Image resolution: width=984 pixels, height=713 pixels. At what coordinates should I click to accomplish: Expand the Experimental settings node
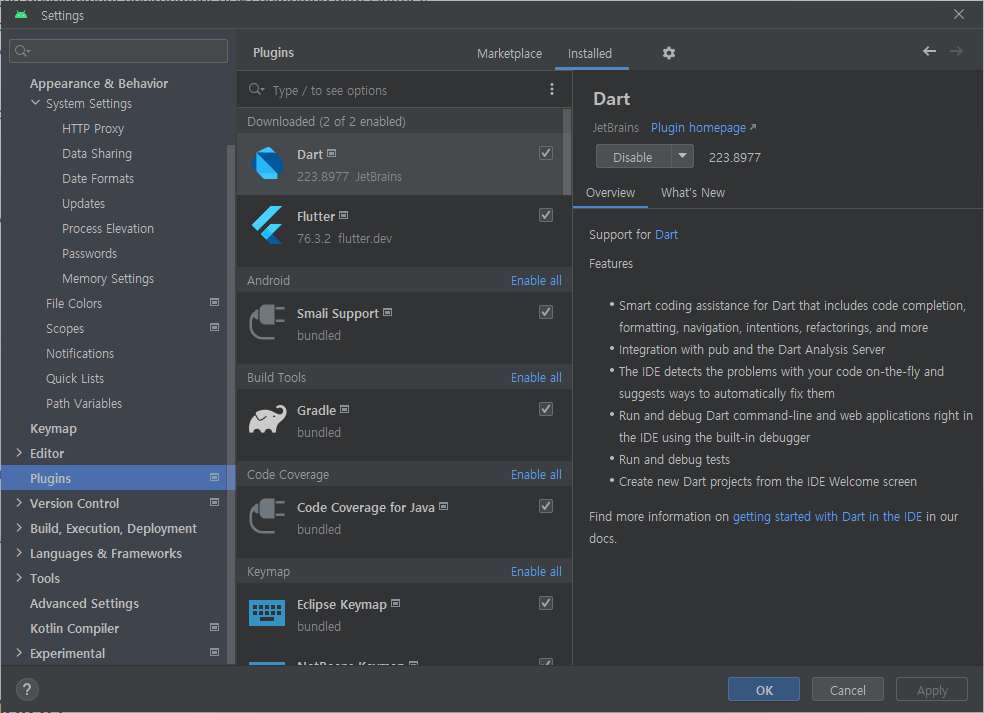tap(19, 653)
